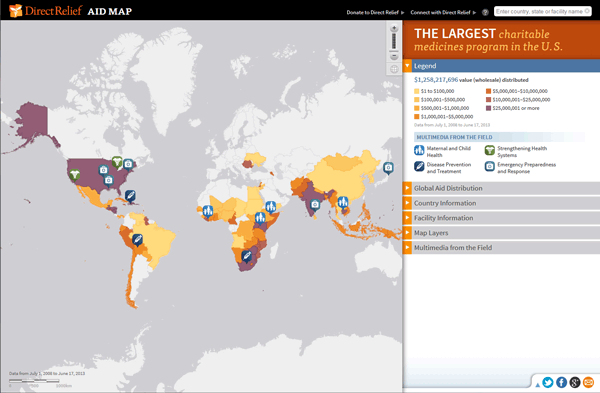Screen dimensions: 600x393
Task: Expand Facility Information section
Action: [x=501, y=218]
